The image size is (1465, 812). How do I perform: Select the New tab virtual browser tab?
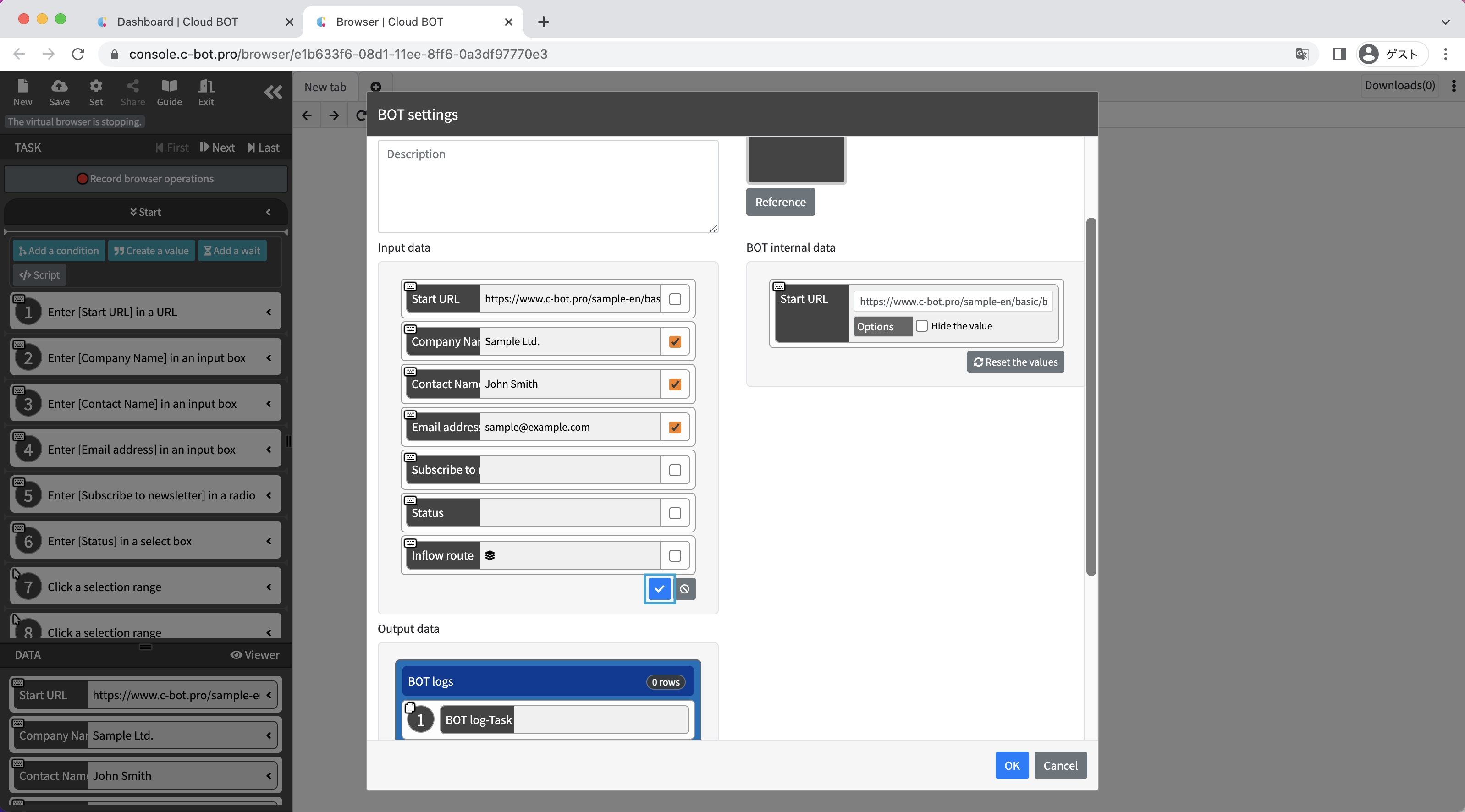pos(325,87)
